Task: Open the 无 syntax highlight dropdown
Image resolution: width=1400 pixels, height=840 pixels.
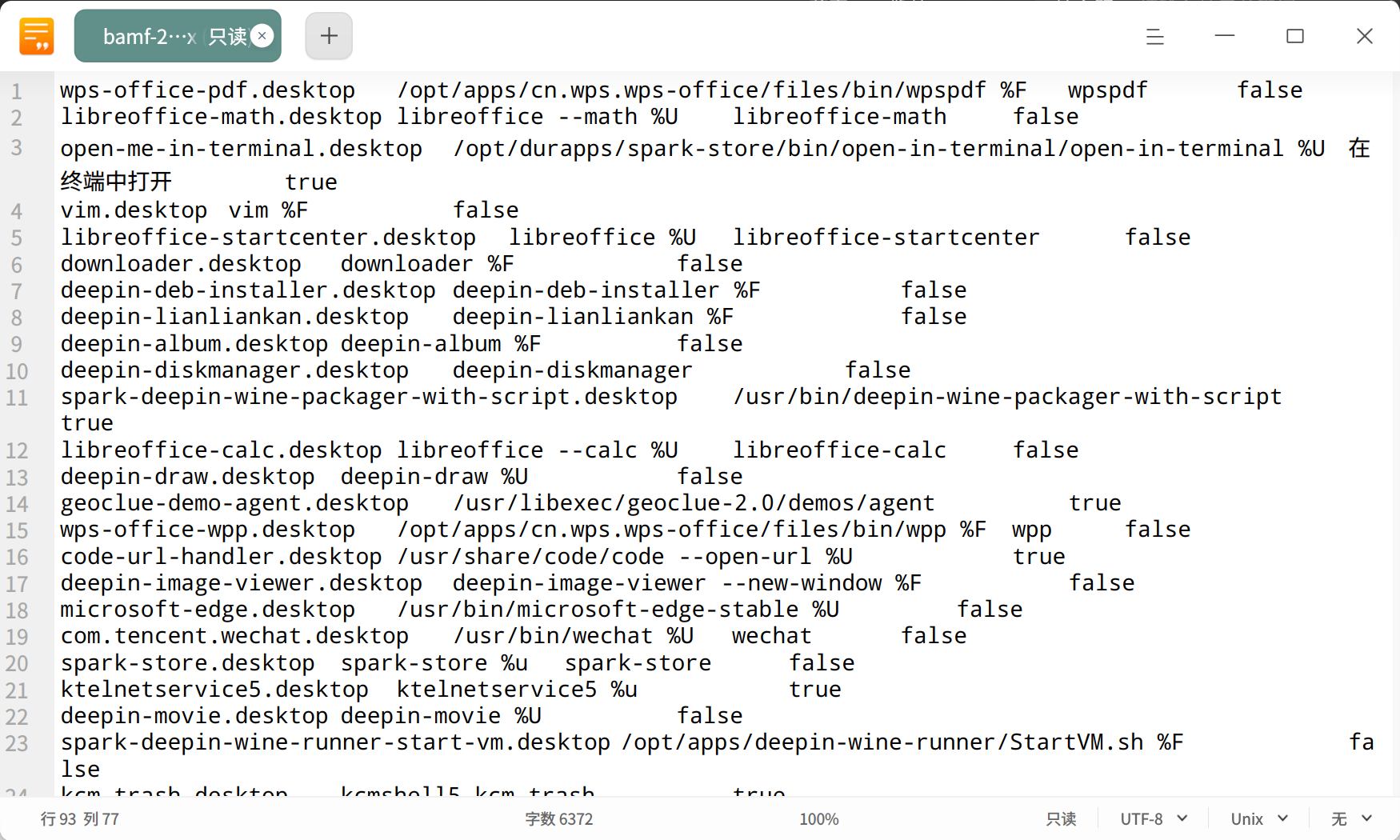Action: coord(1351,818)
